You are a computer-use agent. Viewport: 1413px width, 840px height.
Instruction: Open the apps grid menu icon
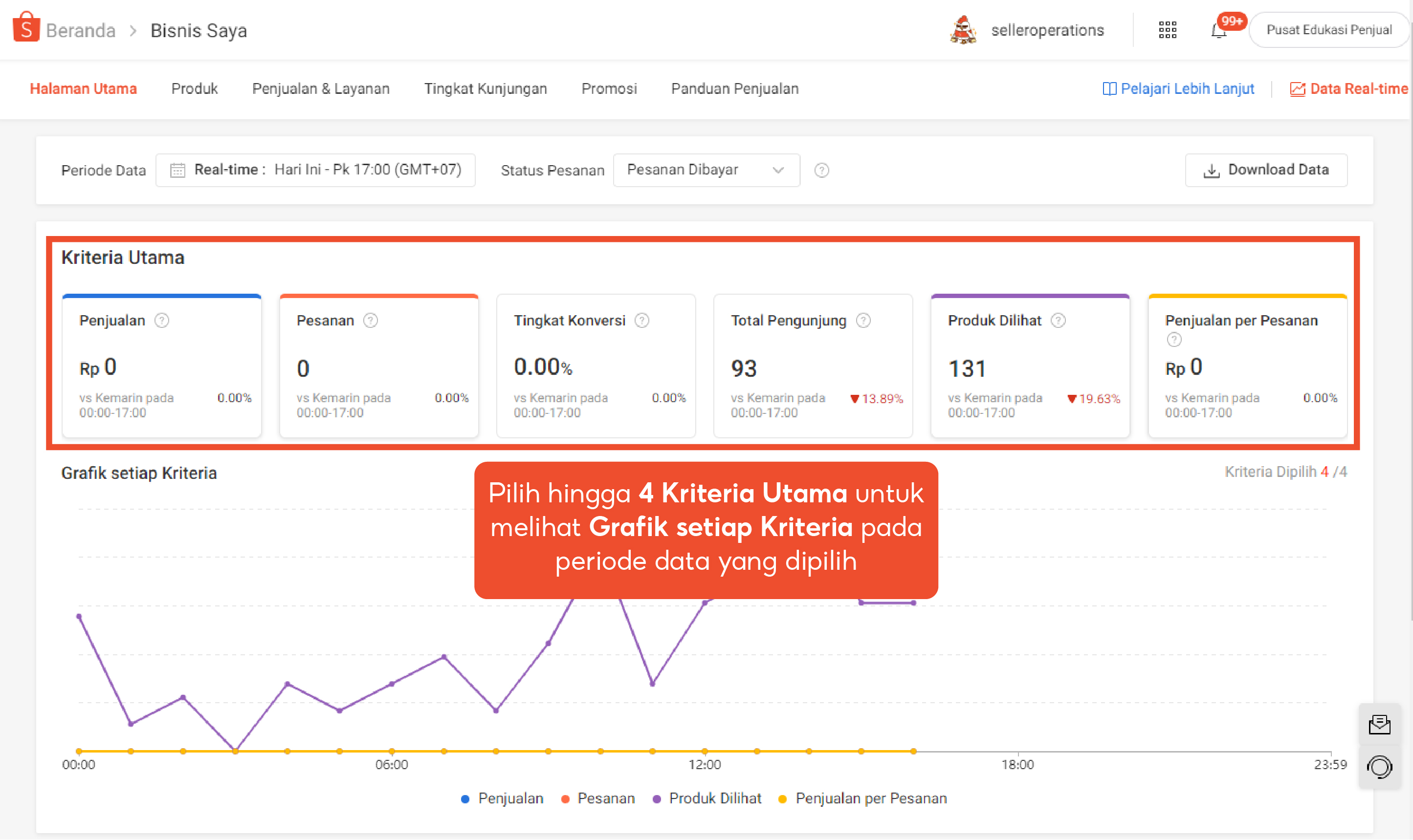[x=1167, y=30]
